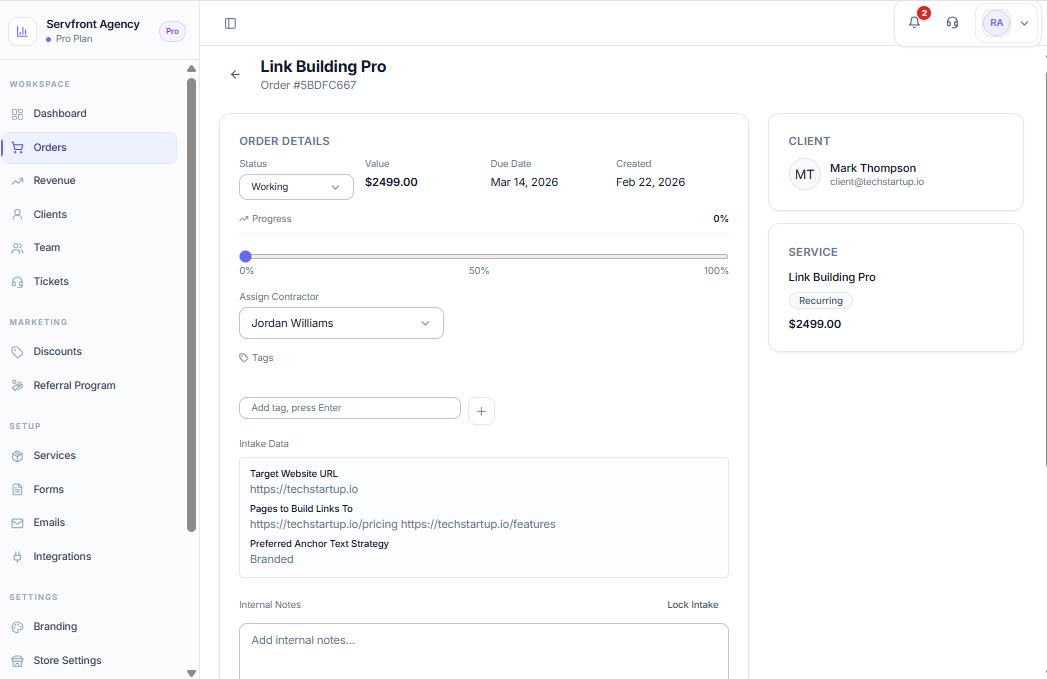The width and height of the screenshot is (1047, 679).
Task: Click into the internal notes textarea
Action: (x=483, y=652)
